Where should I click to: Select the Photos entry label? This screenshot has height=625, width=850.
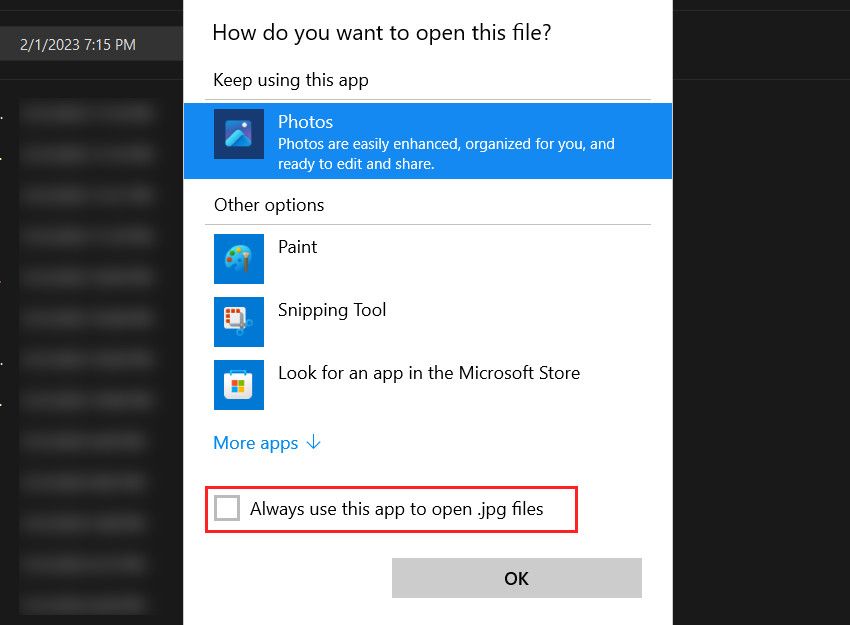tap(305, 121)
